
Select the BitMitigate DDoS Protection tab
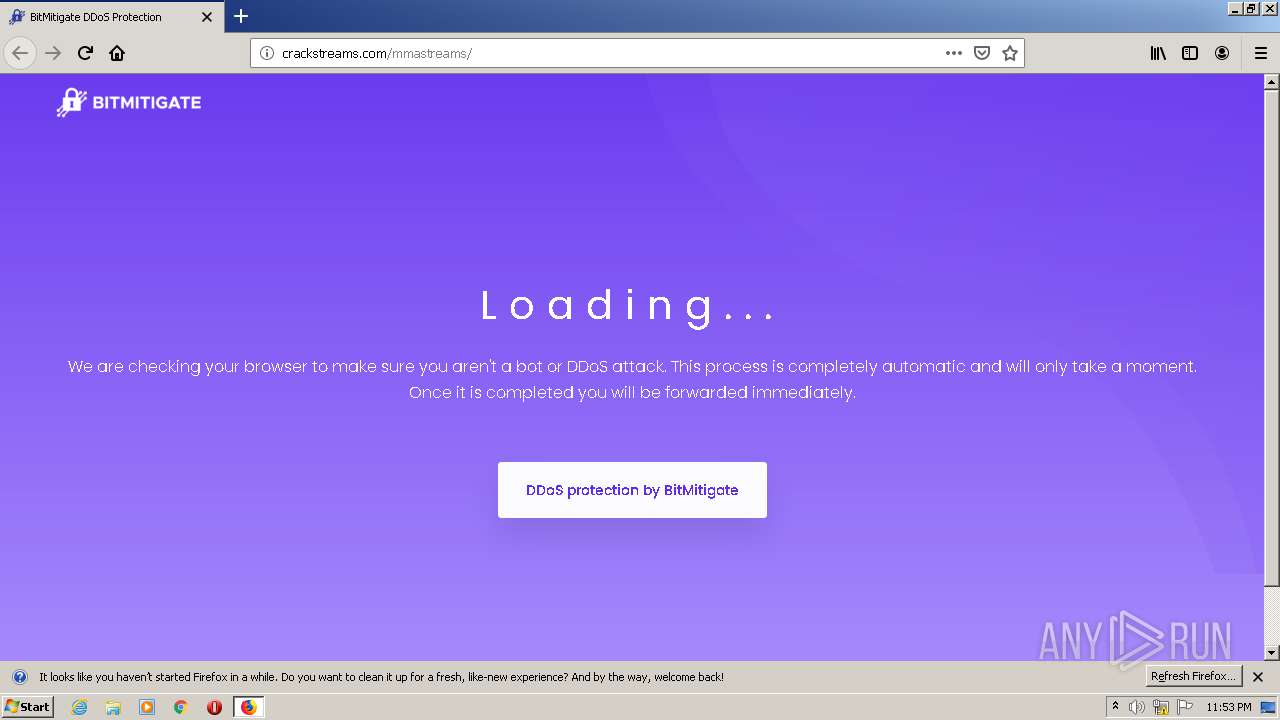point(111,17)
